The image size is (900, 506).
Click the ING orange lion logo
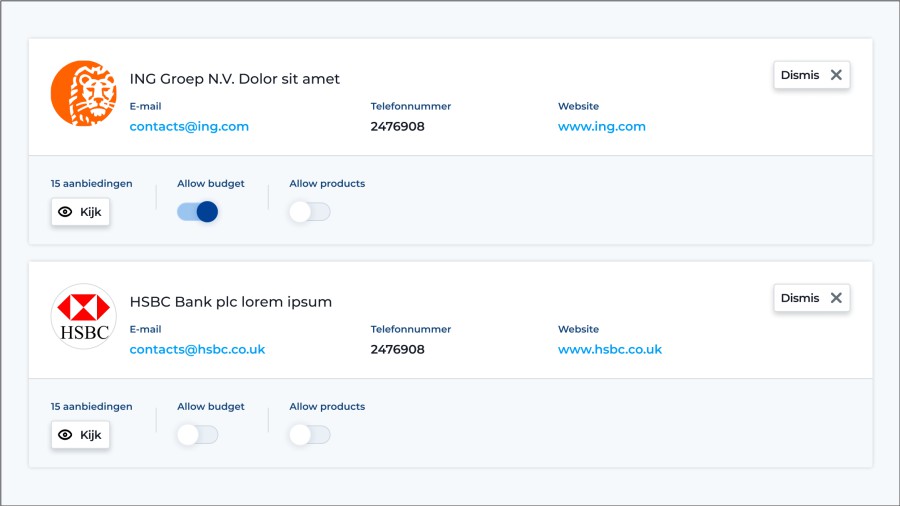pos(83,93)
